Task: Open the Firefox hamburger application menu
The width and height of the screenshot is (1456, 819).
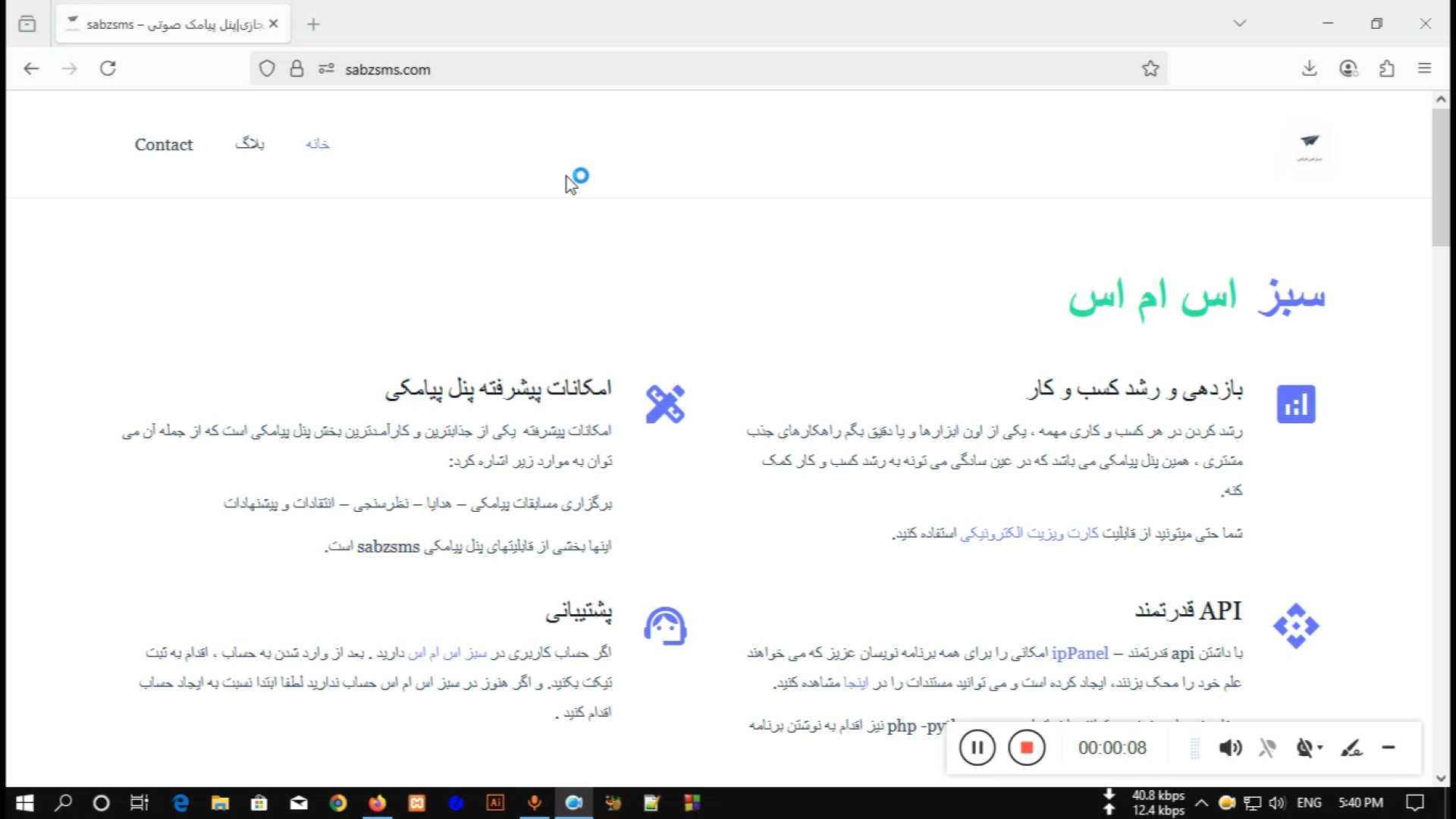Action: click(x=1425, y=69)
